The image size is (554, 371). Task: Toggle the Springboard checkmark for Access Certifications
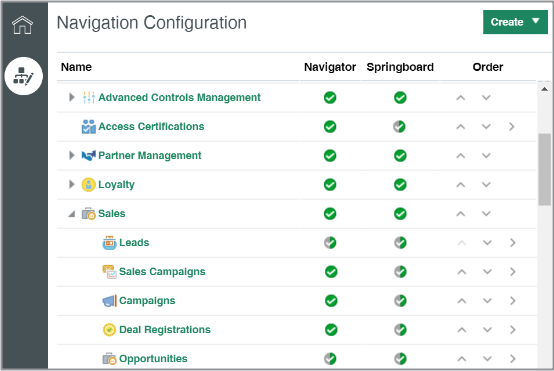coord(399,126)
